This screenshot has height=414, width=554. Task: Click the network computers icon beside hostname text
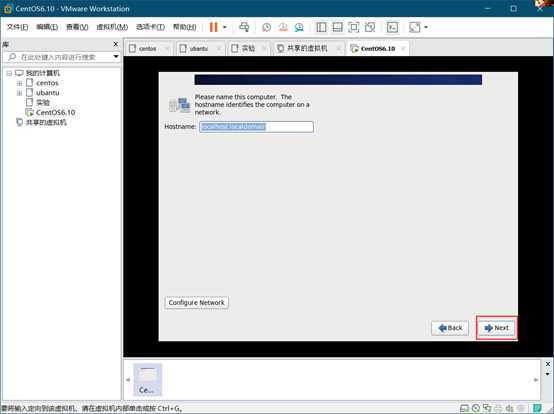click(179, 105)
